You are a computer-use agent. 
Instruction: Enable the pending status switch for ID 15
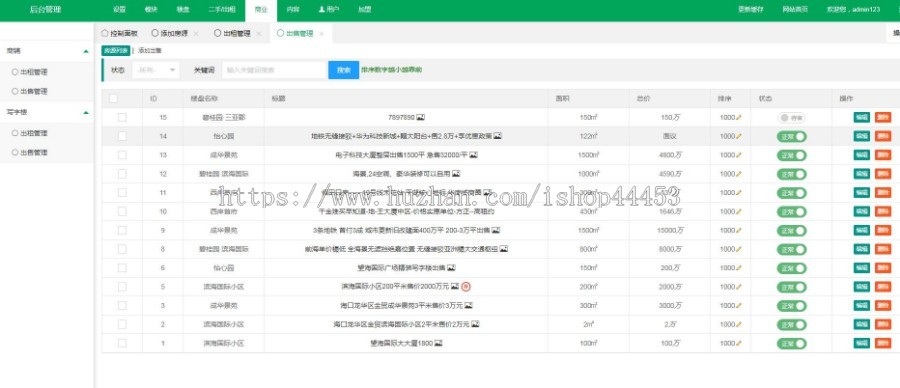[x=791, y=118]
